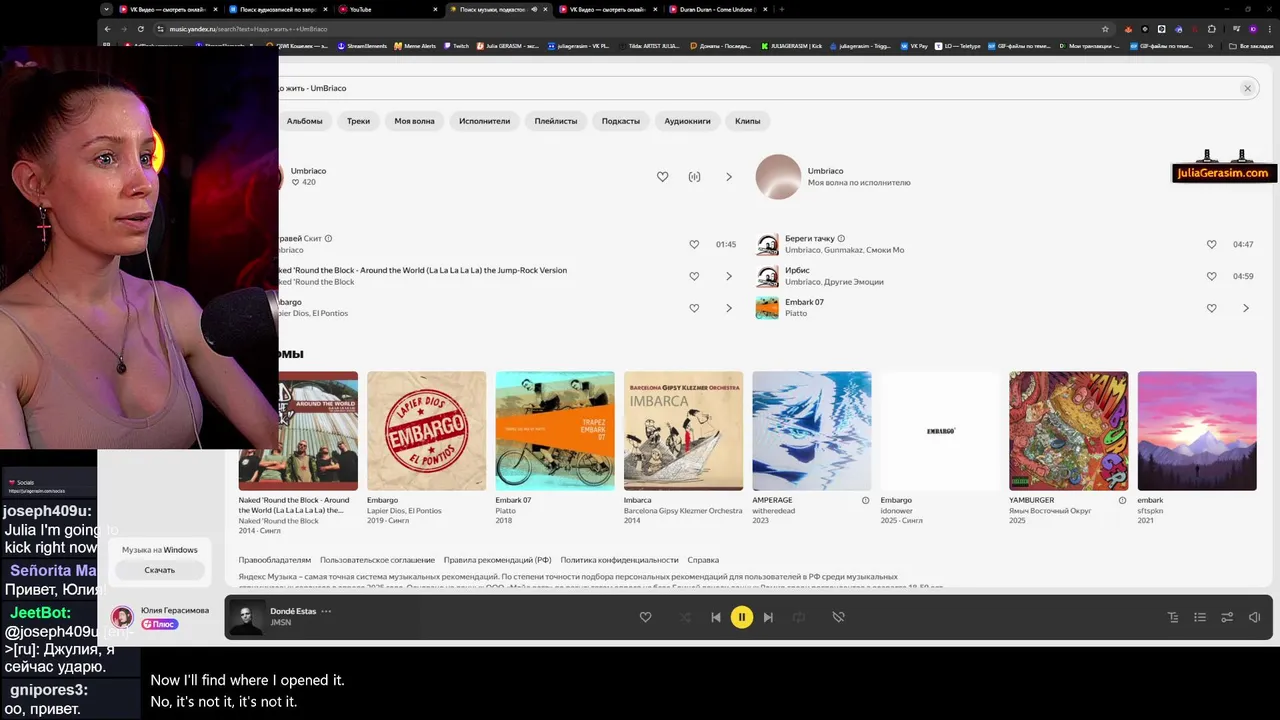1280x720 pixels.
Task: Open chevron on Naked 'Round the Block row
Action: (729, 276)
